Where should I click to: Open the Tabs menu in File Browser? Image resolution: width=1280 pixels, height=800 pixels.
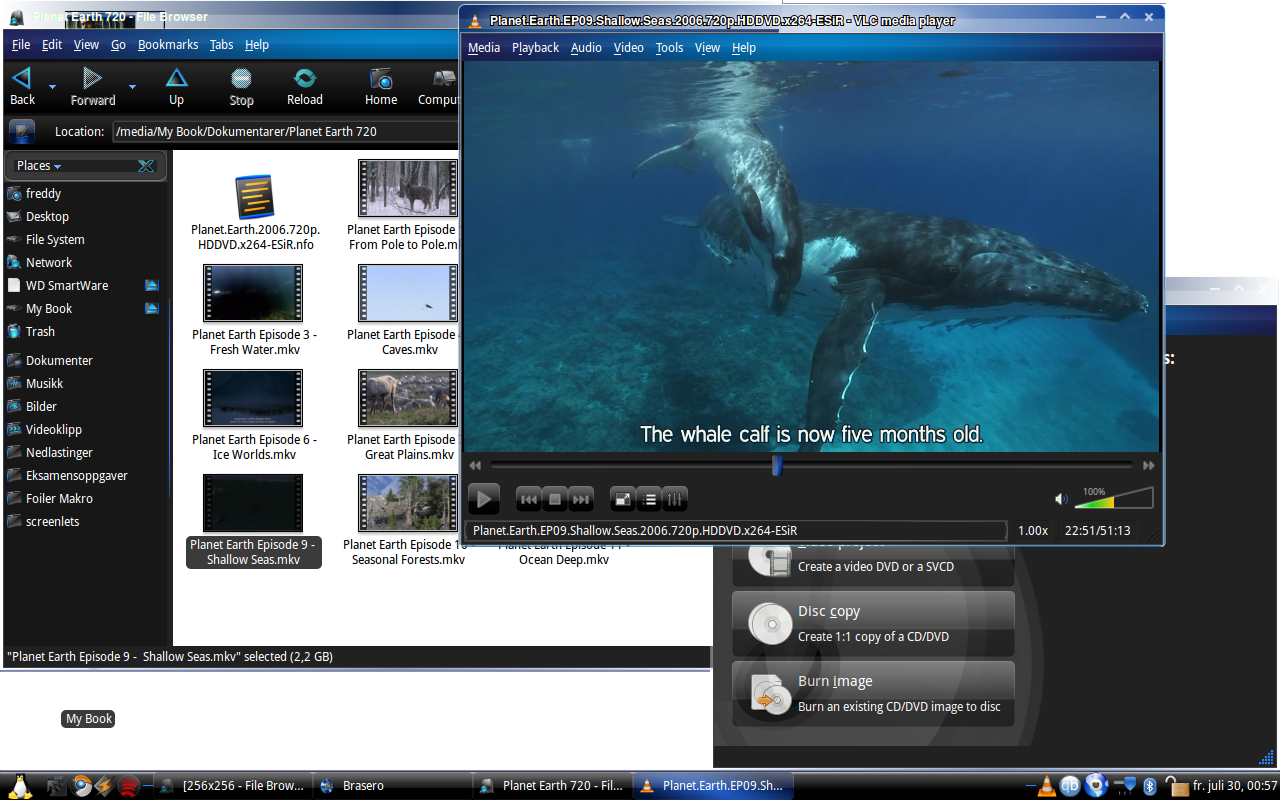pyautogui.click(x=222, y=45)
